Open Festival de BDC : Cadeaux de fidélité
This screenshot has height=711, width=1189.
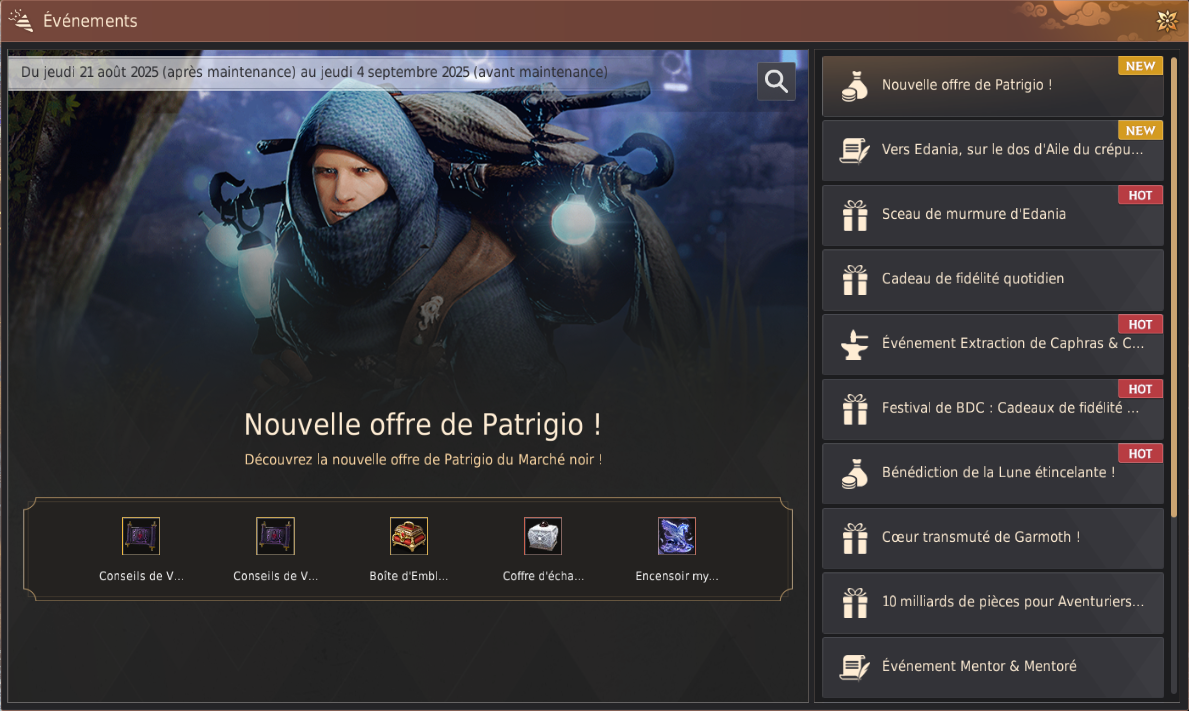tap(993, 409)
